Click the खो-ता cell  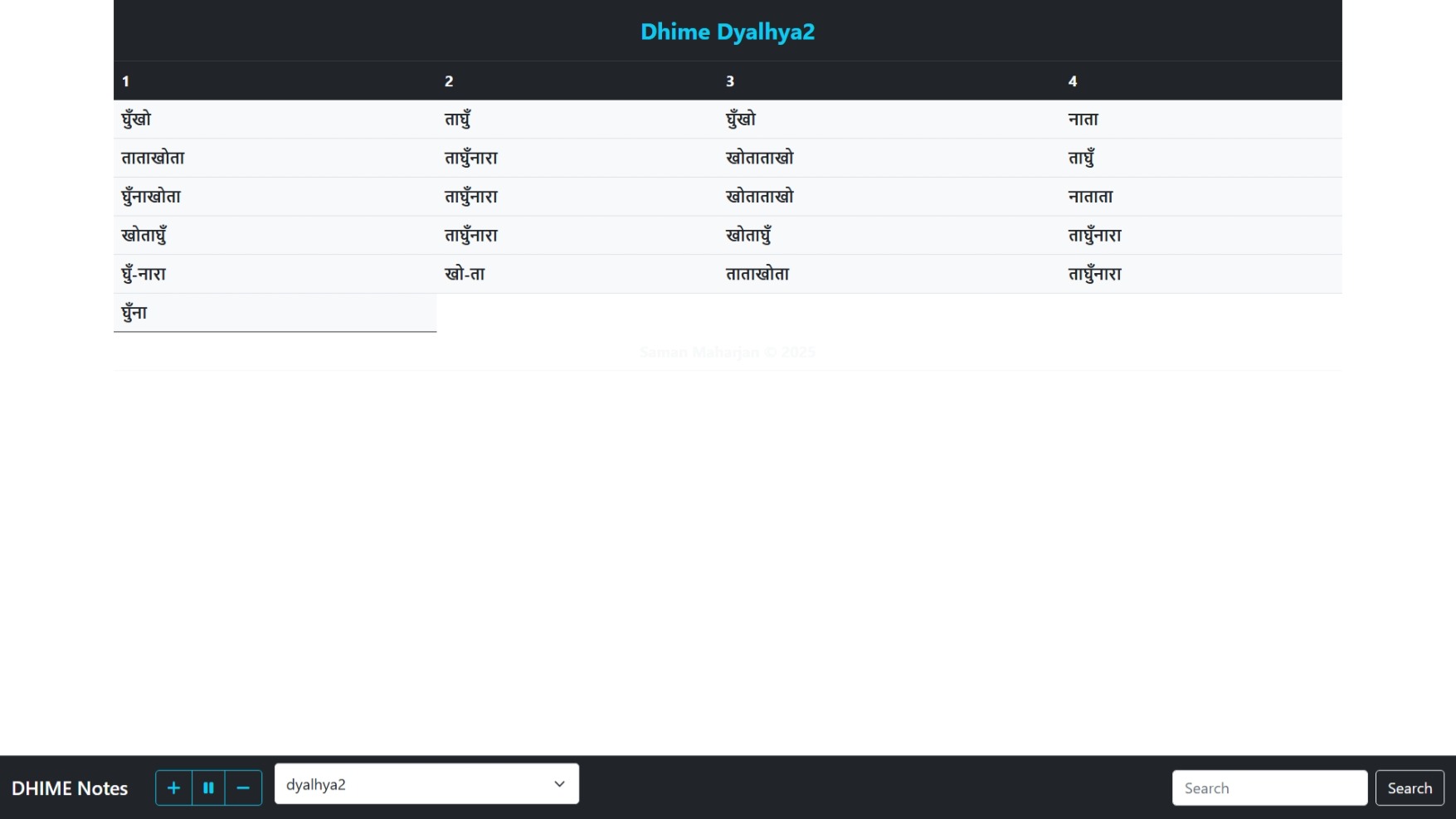click(465, 274)
